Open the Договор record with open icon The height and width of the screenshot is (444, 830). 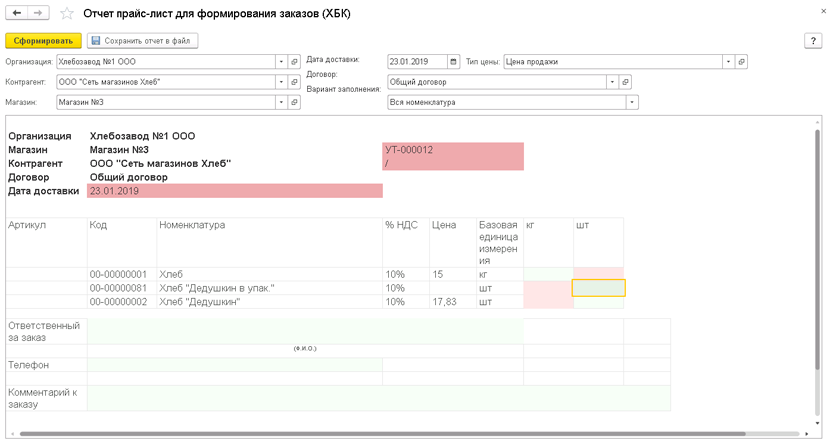[626, 82]
